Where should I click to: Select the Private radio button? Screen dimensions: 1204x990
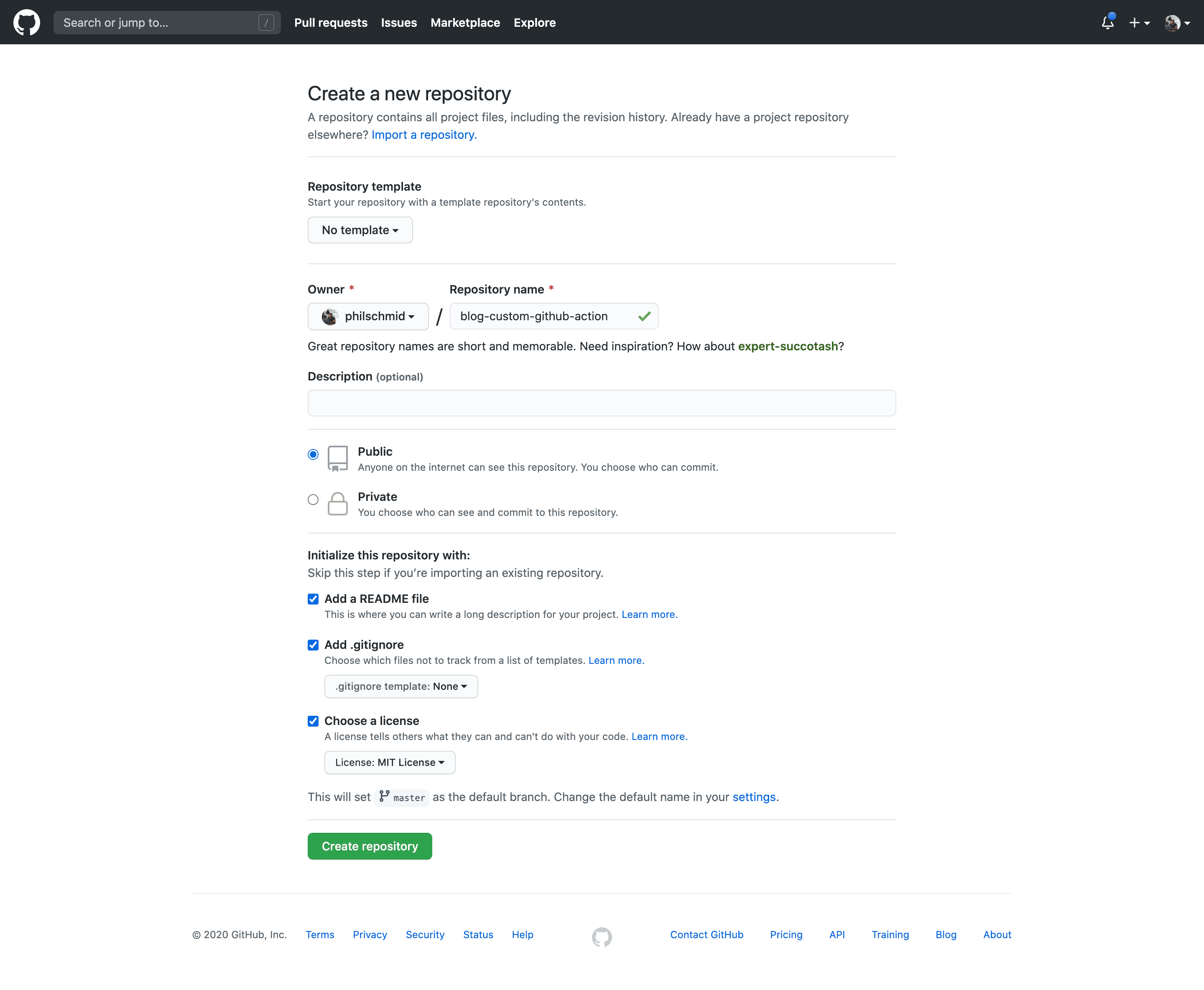click(313, 500)
